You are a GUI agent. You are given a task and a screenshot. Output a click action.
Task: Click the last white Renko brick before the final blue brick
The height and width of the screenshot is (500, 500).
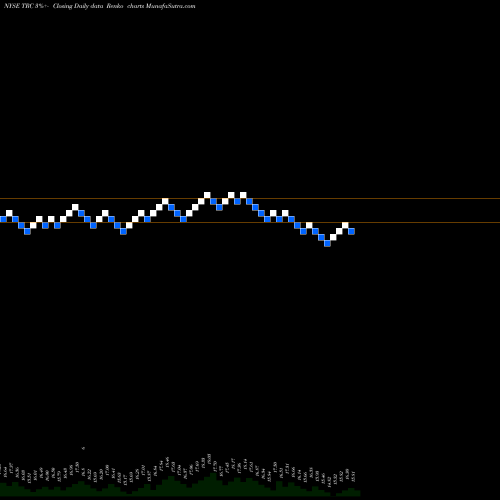(345, 225)
